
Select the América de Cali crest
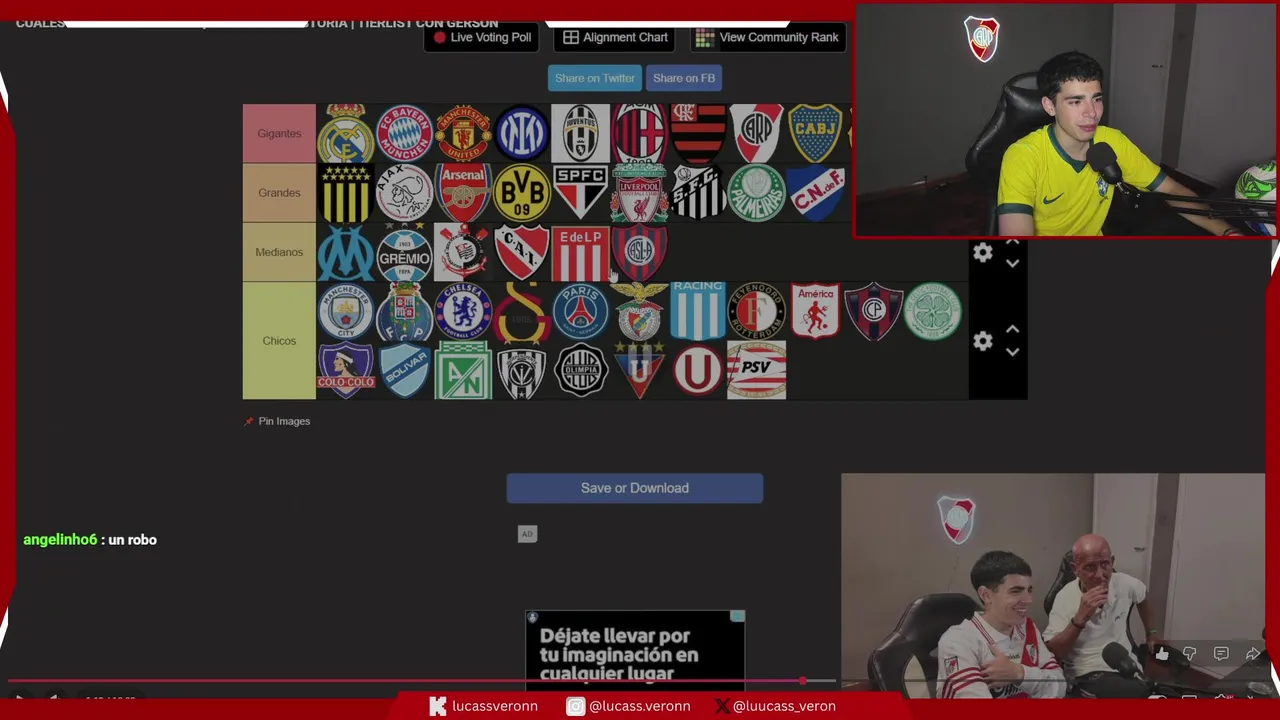coord(816,312)
